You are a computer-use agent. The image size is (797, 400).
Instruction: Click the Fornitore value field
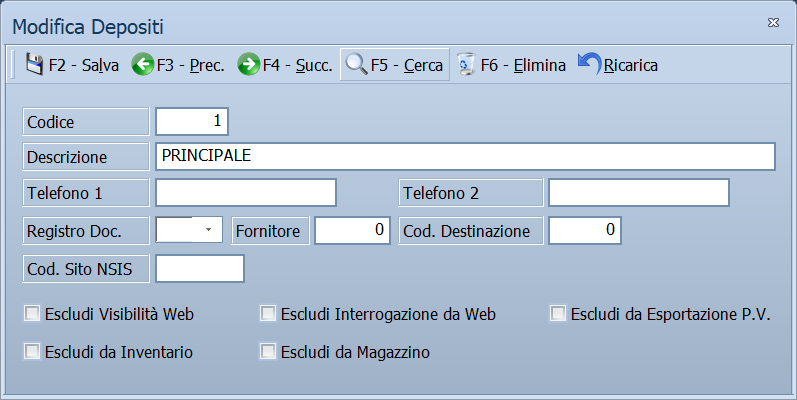click(x=352, y=230)
